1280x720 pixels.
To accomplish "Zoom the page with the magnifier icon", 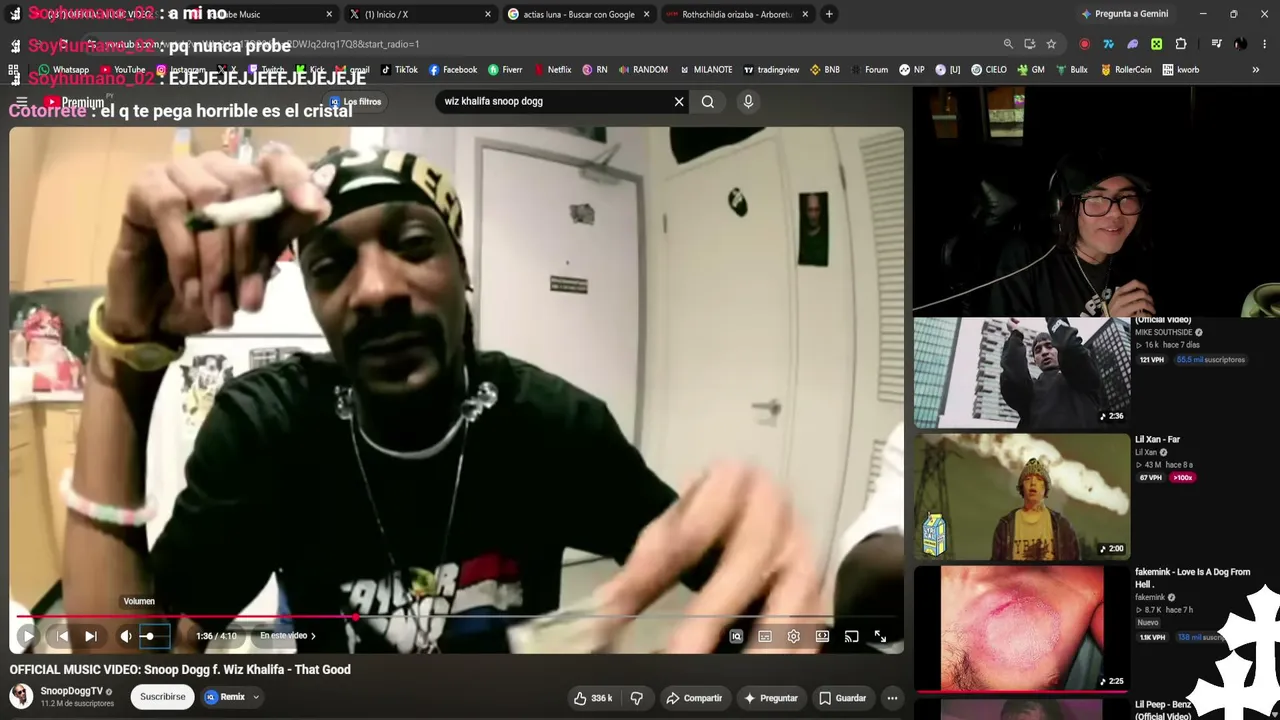I will pos(1008,44).
